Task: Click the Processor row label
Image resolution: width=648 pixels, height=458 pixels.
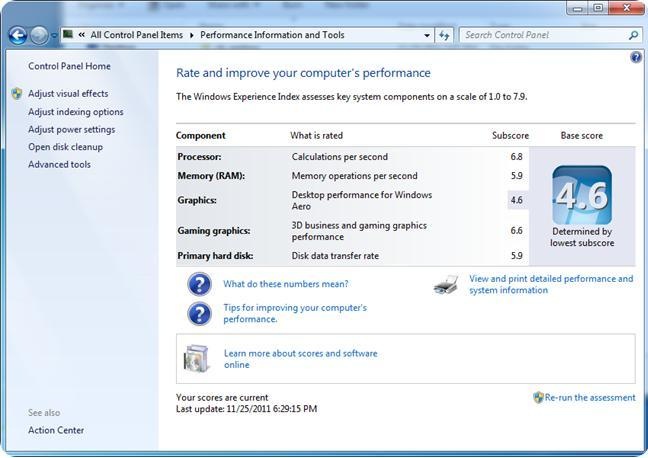Action: [x=199, y=157]
